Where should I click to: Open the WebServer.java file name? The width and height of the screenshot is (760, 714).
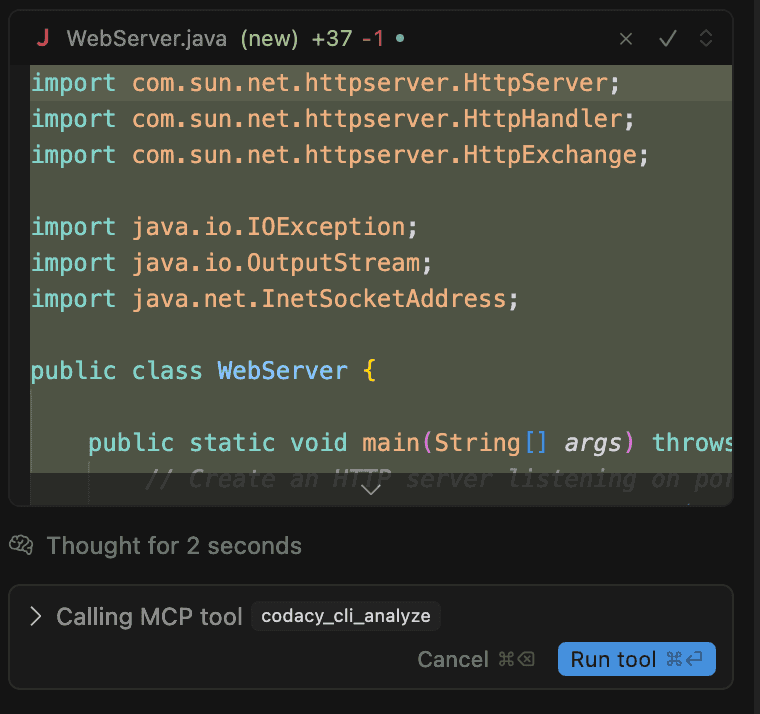click(x=147, y=39)
